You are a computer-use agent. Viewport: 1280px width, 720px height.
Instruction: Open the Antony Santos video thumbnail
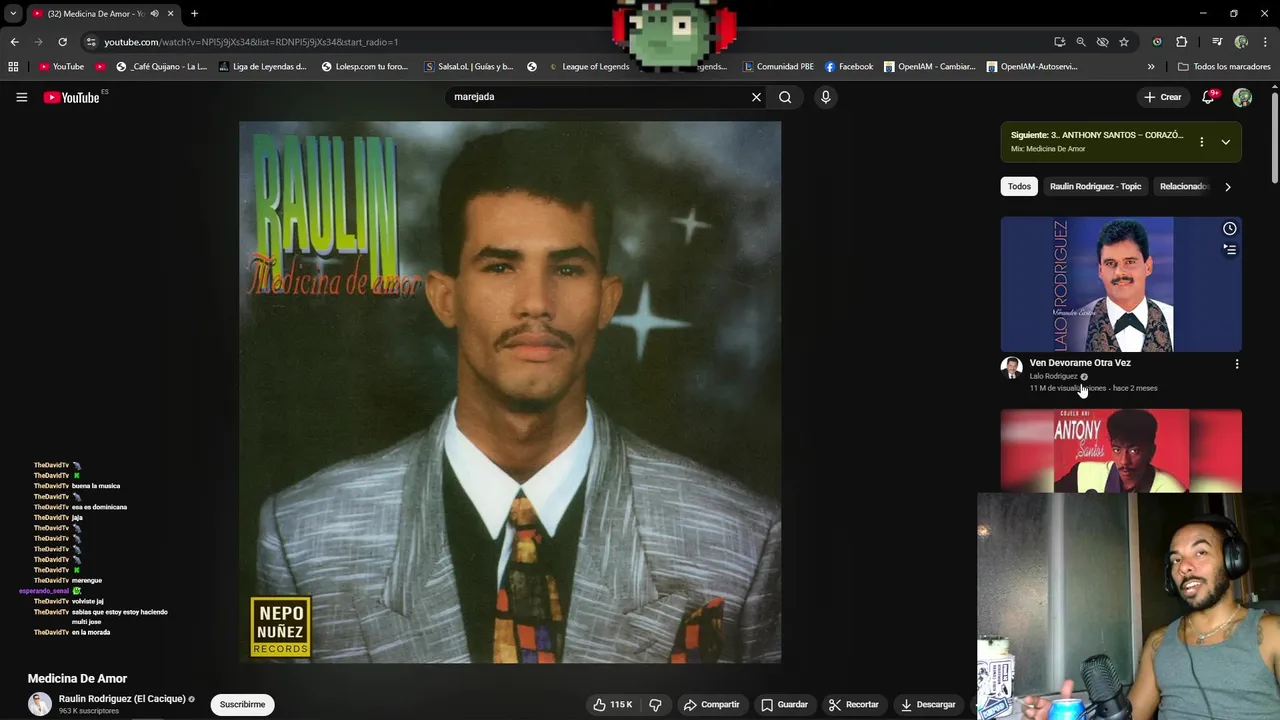coord(1121,451)
